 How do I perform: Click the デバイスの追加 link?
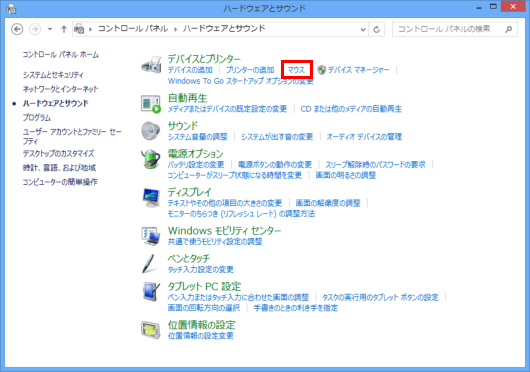190,70
